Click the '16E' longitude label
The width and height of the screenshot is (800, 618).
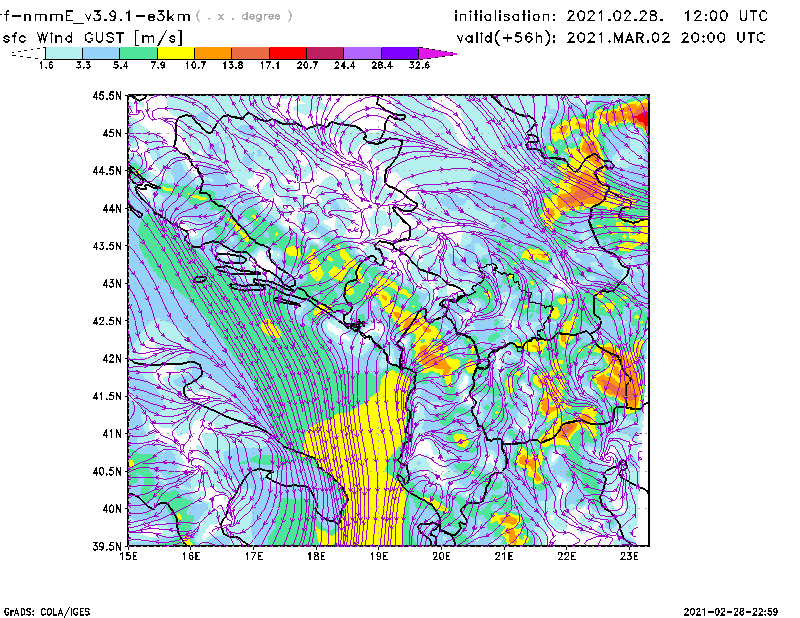coord(191,556)
